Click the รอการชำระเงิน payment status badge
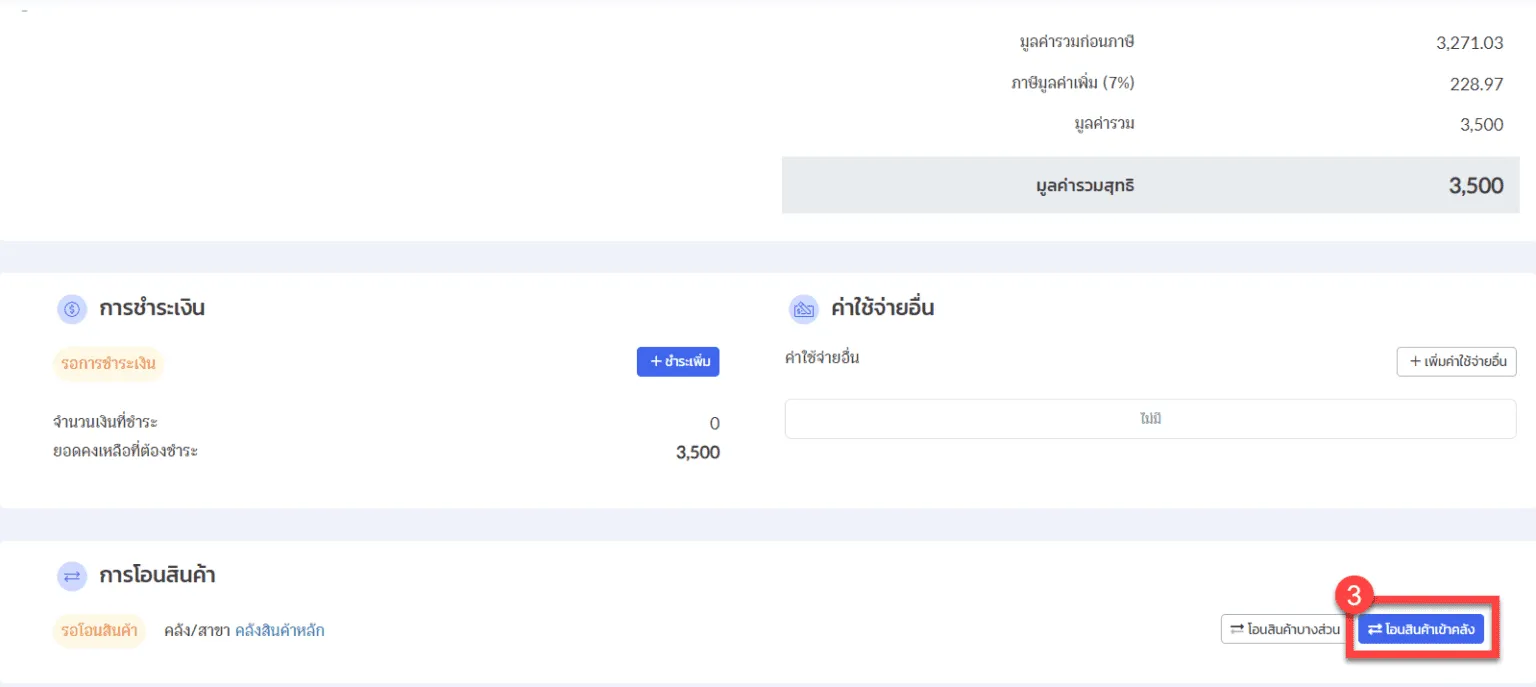Image resolution: width=1536 pixels, height=687 pixels. click(x=108, y=364)
